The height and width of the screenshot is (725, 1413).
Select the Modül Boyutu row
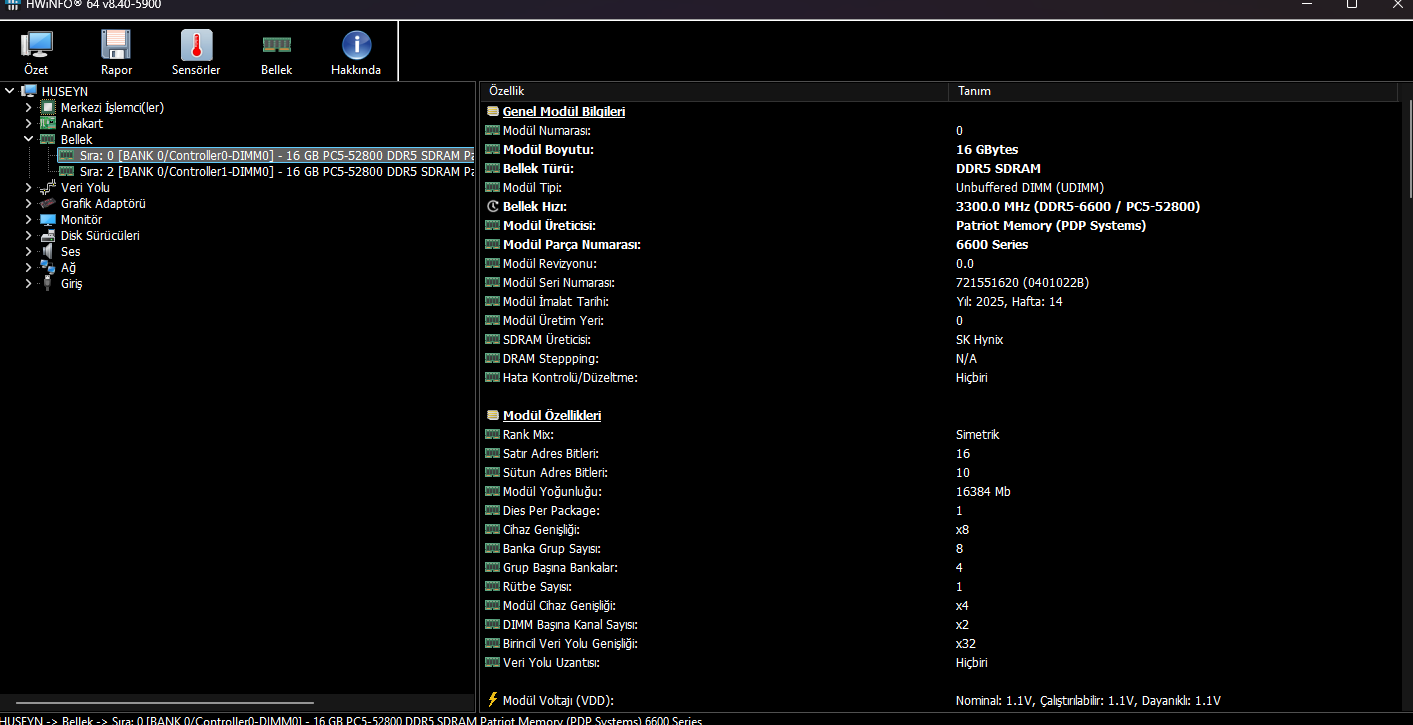pyautogui.click(x=940, y=150)
